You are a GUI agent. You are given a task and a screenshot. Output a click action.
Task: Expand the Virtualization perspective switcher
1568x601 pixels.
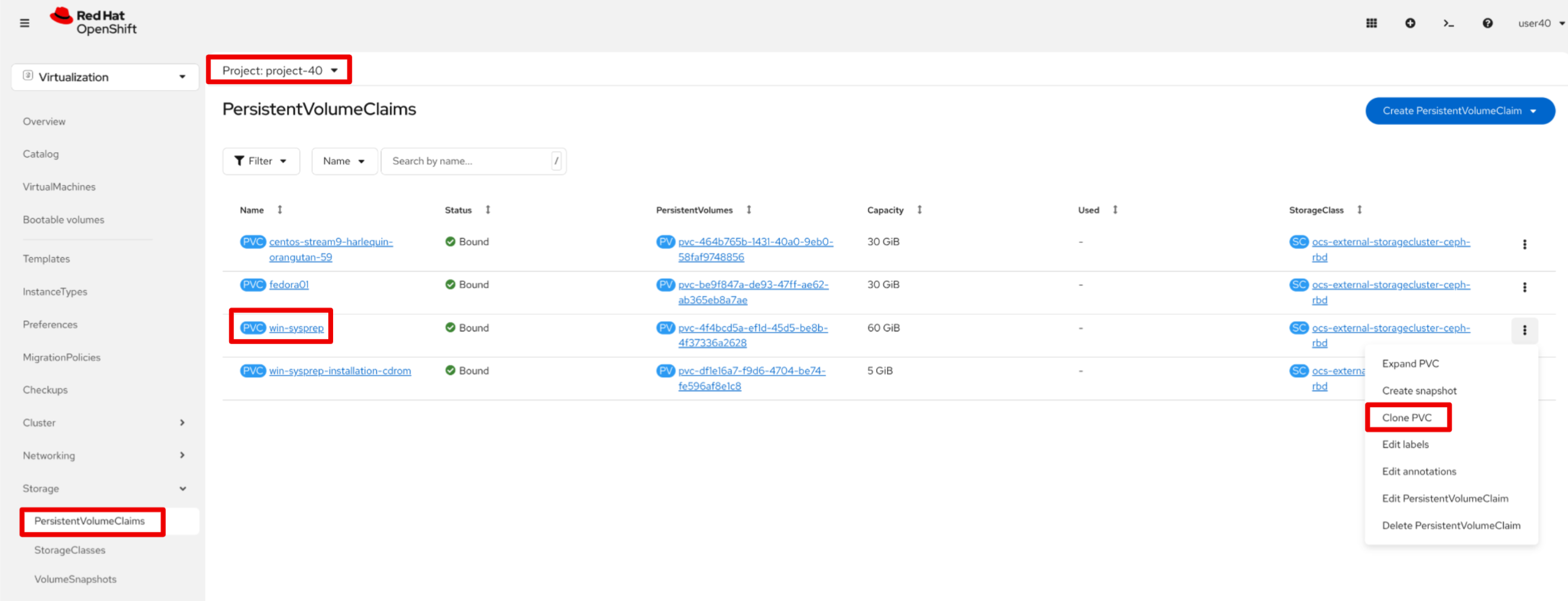[104, 78]
